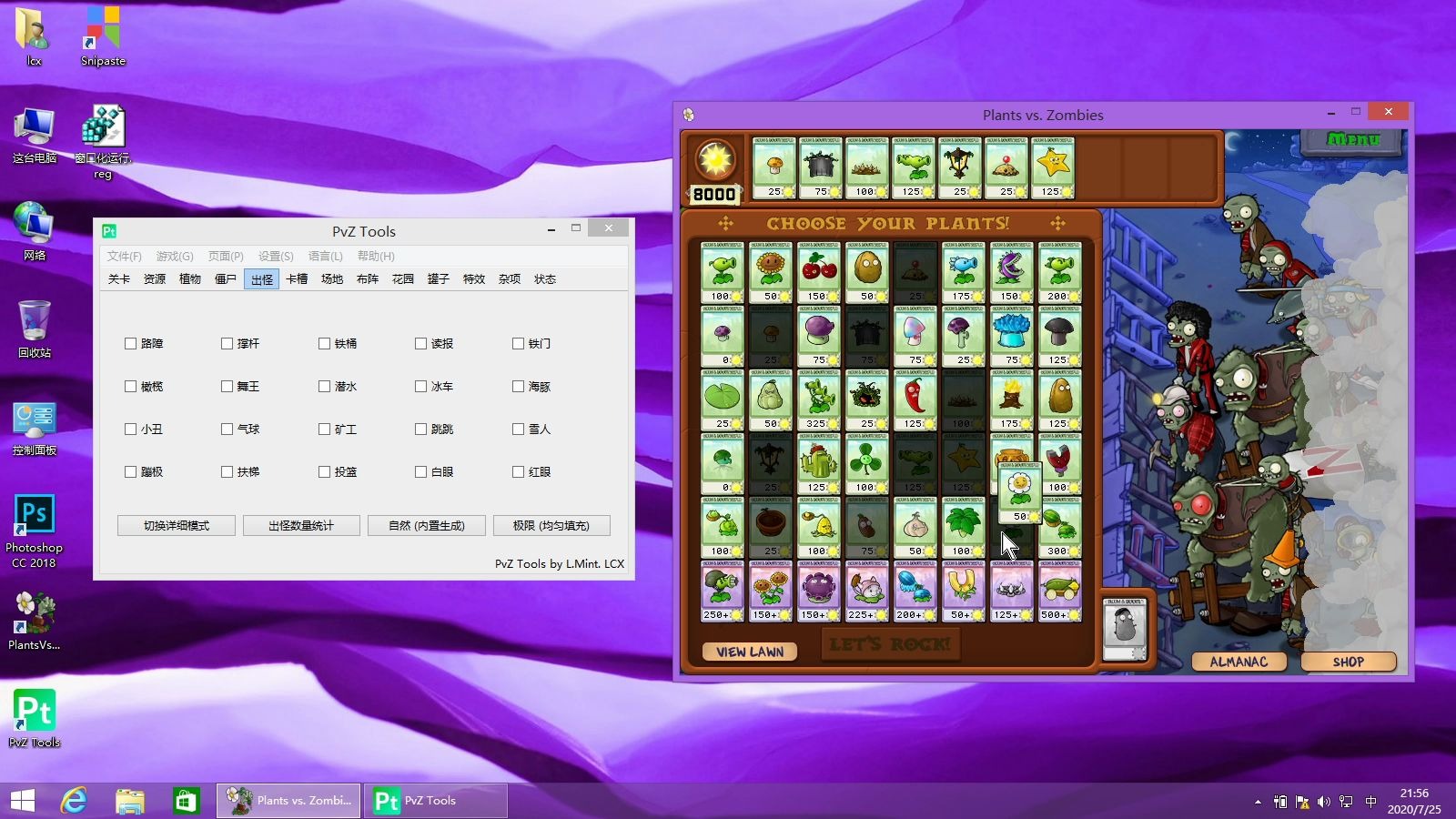
Task: Open the 文件(F) menu in PvZ Tools
Action: click(125, 257)
